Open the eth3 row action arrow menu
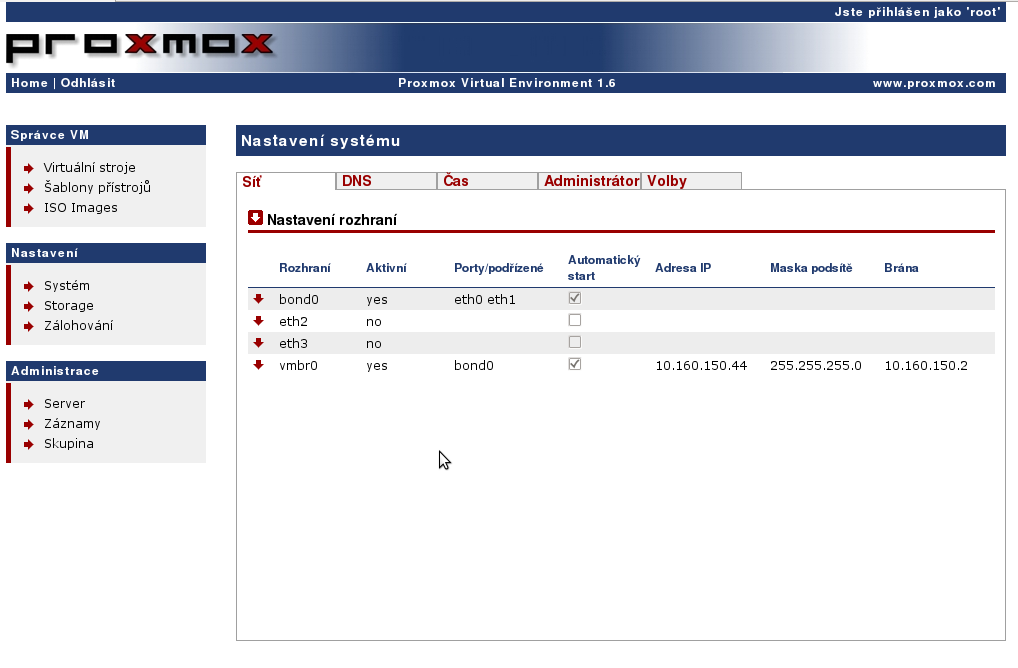The width and height of the screenshot is (1018, 668). pyautogui.click(x=258, y=343)
